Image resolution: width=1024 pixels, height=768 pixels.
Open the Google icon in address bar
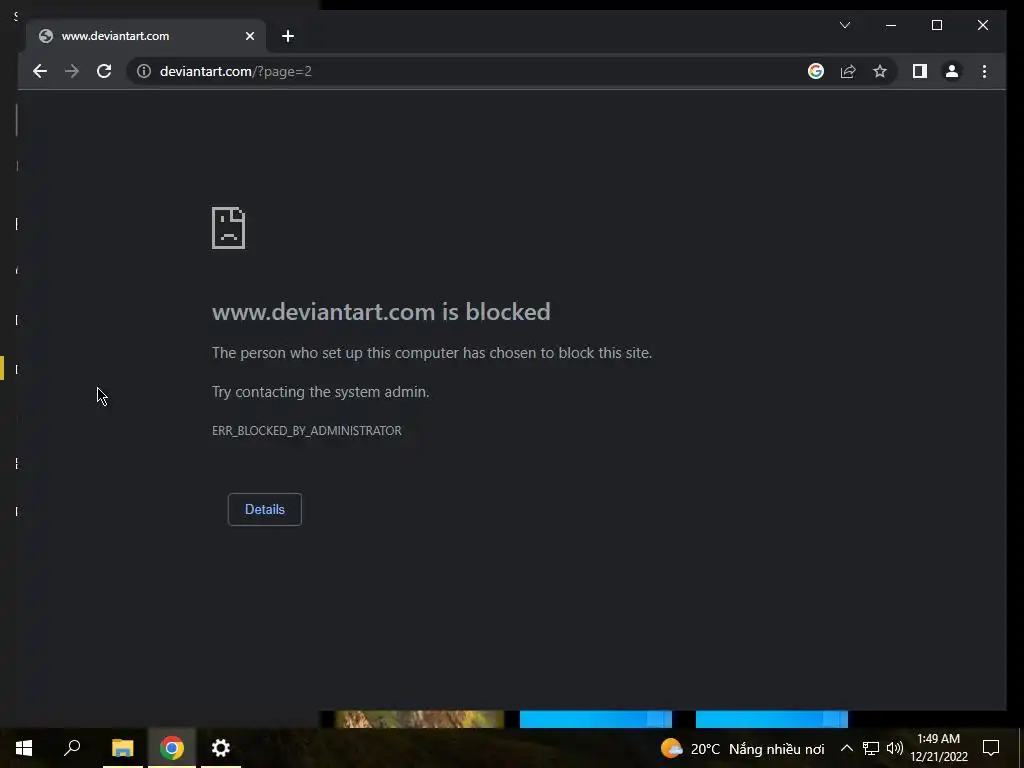pos(816,71)
